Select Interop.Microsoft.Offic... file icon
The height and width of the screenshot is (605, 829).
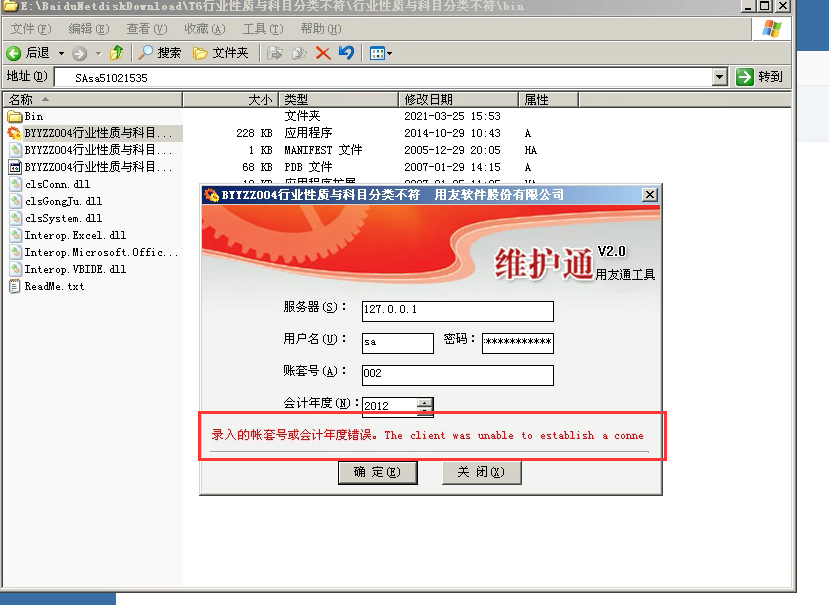coord(15,252)
